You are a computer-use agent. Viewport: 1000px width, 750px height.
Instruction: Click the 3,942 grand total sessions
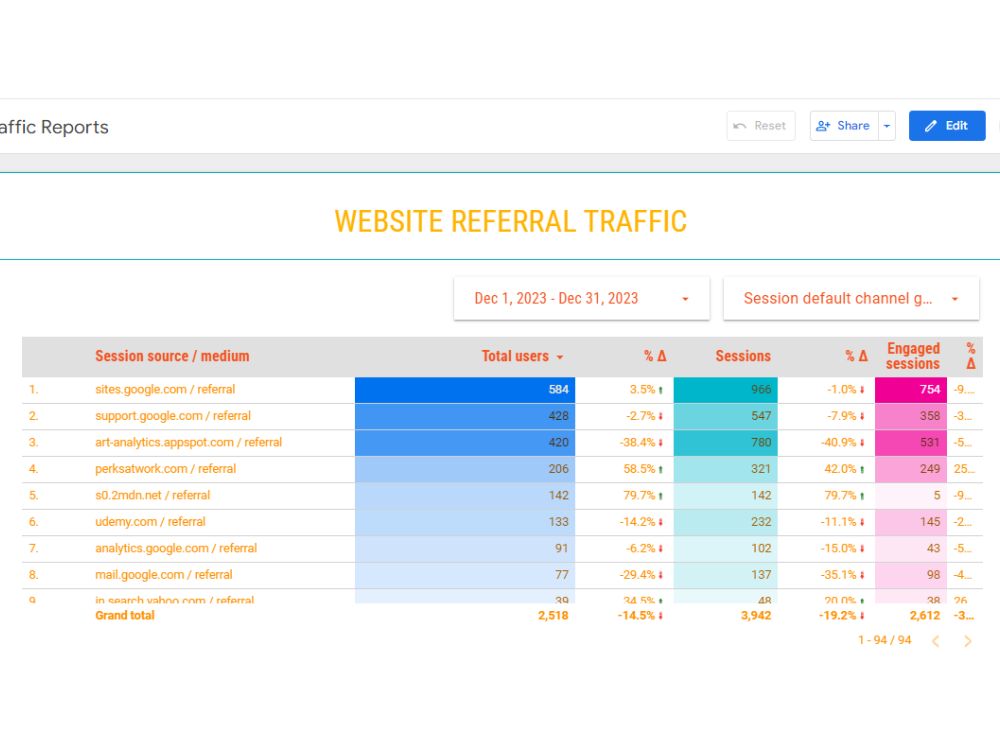point(756,615)
